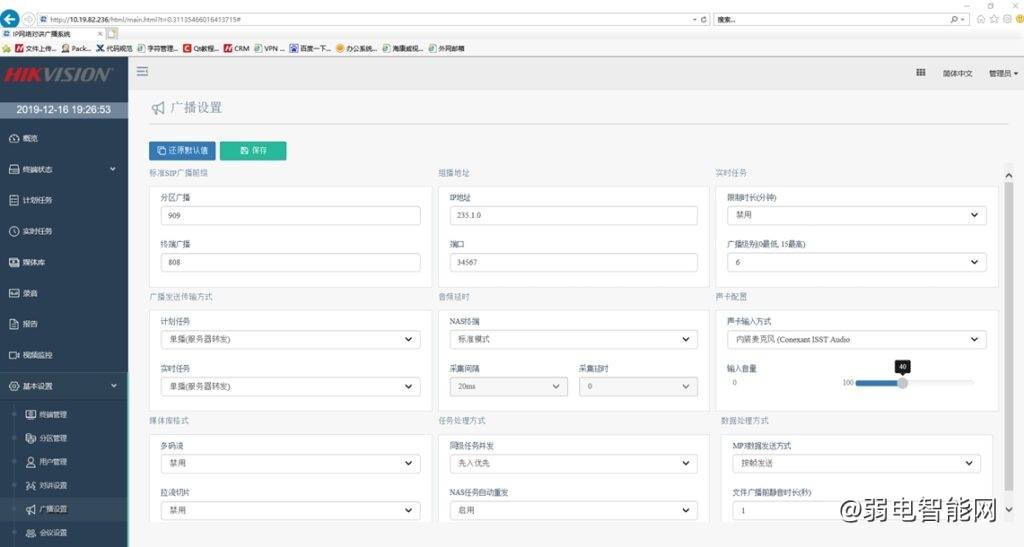Viewport: 1024px width, 547px height.
Task: Open the 计划任务 transmission mode dropdown
Action: pos(291,339)
